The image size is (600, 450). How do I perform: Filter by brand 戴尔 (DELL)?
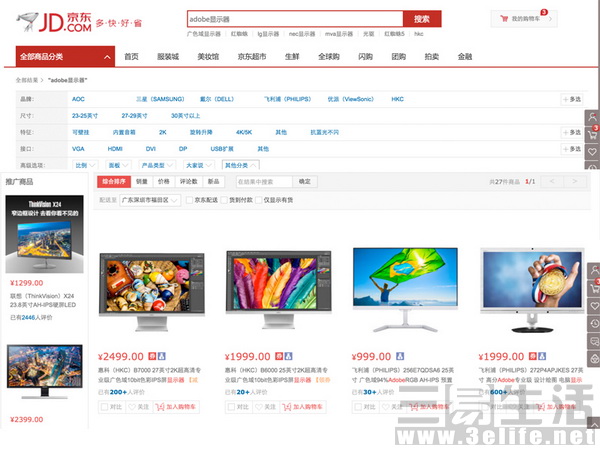tap(217, 99)
